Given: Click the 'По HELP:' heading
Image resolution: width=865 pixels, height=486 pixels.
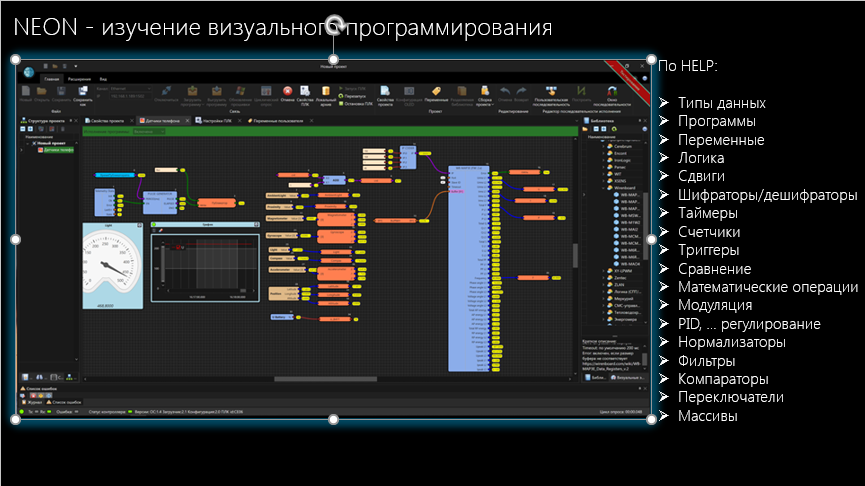Looking at the screenshot, I should tap(688, 66).
